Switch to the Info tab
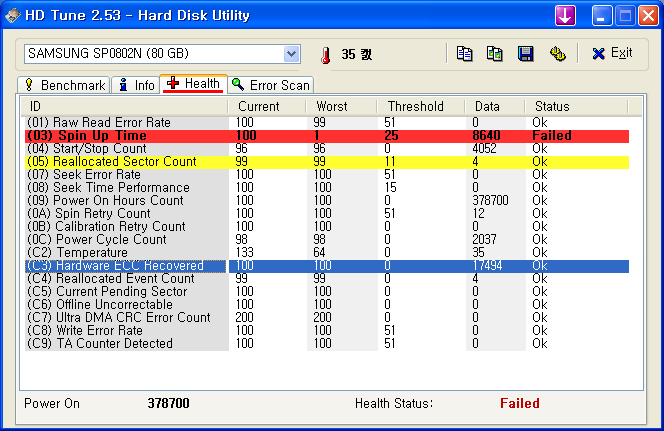The width and height of the screenshot is (664, 431). coord(135,85)
